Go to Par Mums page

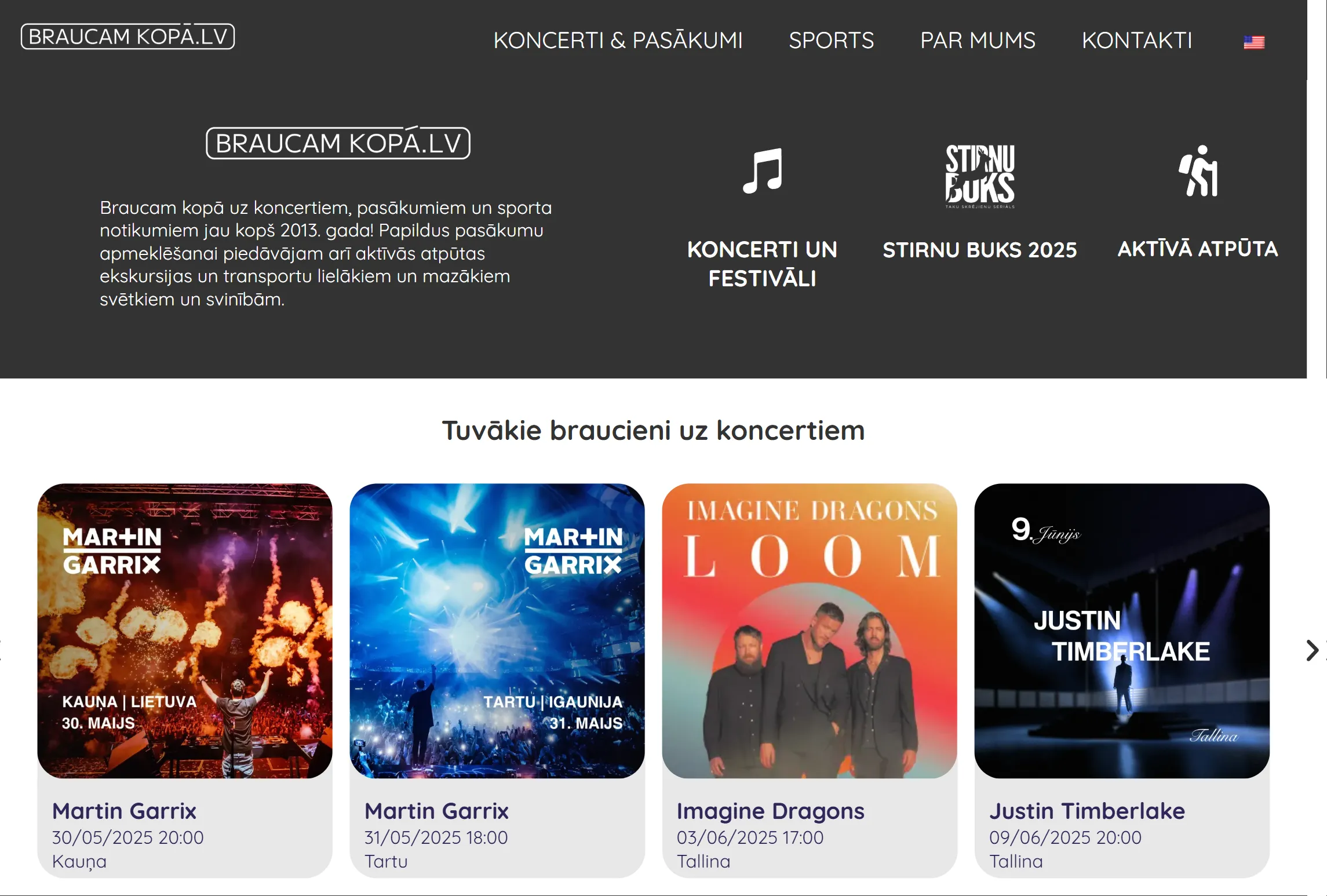pyautogui.click(x=978, y=41)
